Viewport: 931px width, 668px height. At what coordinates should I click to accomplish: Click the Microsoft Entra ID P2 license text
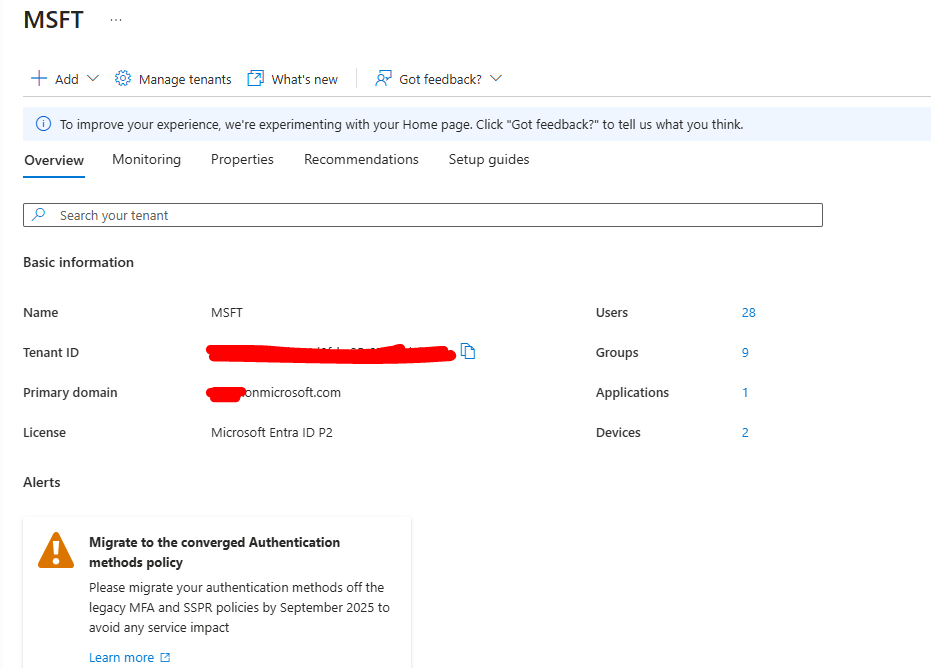271,432
